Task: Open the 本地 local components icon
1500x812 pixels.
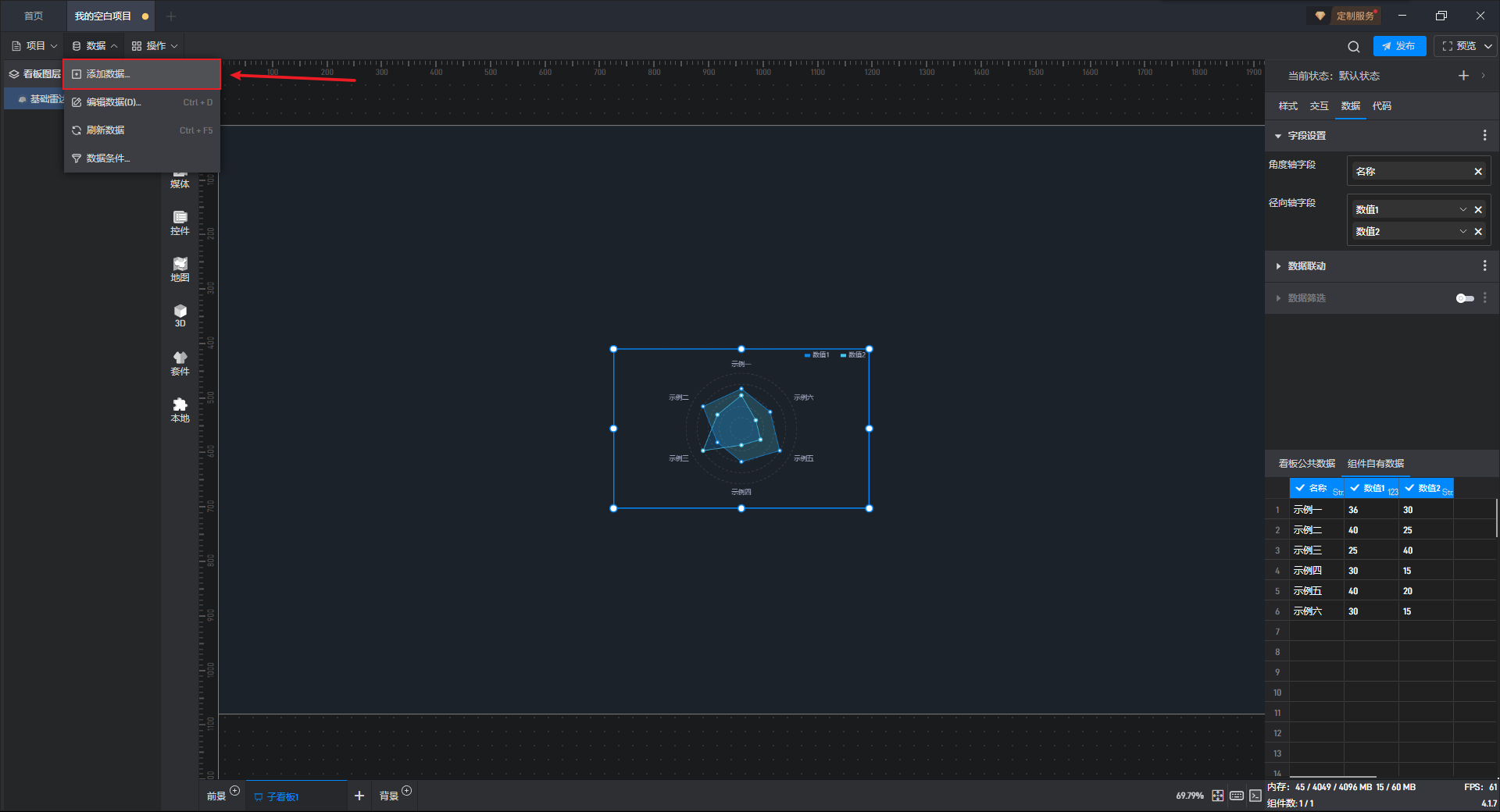Action: [x=180, y=409]
